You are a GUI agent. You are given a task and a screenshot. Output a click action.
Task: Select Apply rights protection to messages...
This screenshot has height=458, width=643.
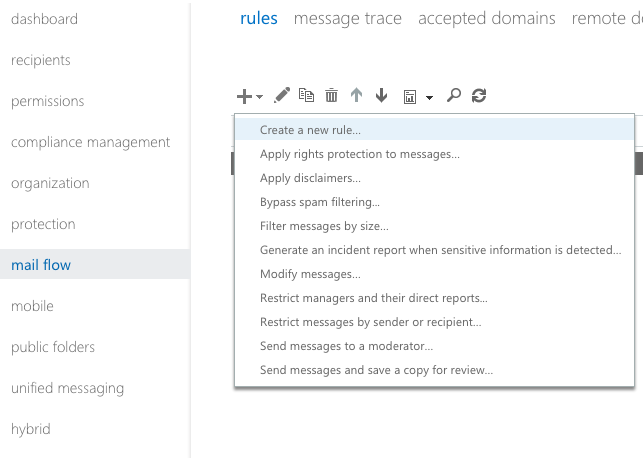coord(434,154)
